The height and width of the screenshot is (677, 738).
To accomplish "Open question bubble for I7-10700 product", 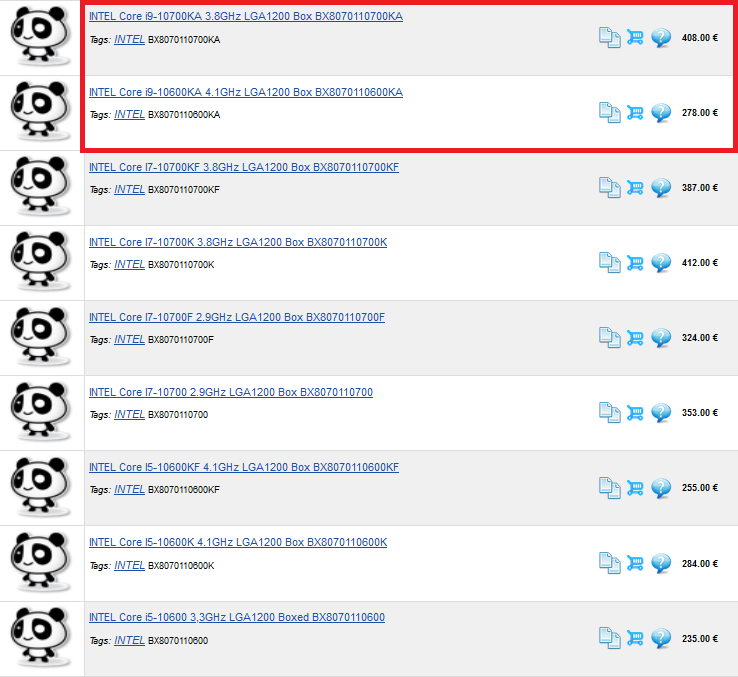I will click(x=661, y=413).
